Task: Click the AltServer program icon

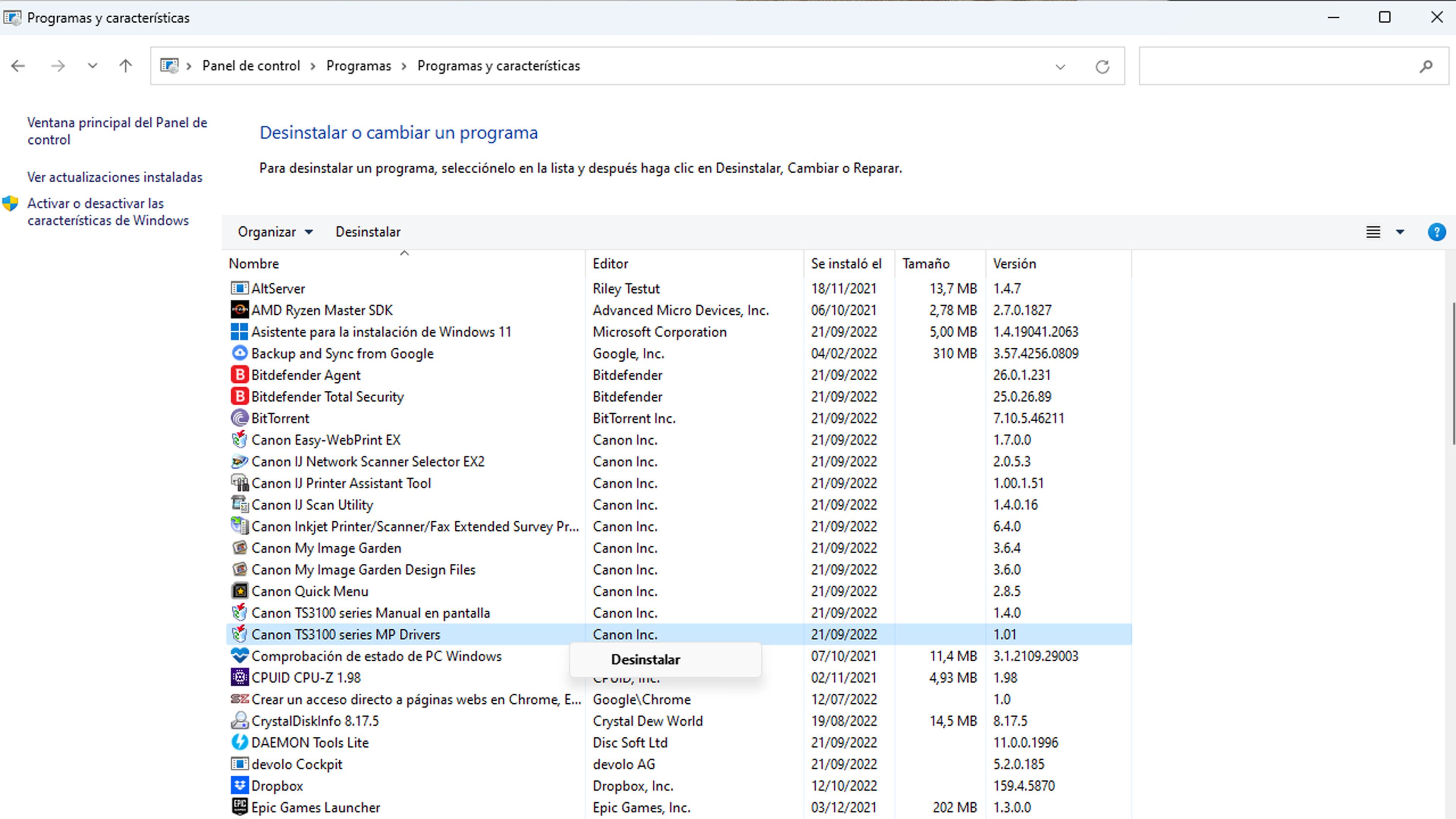Action: pos(239,288)
